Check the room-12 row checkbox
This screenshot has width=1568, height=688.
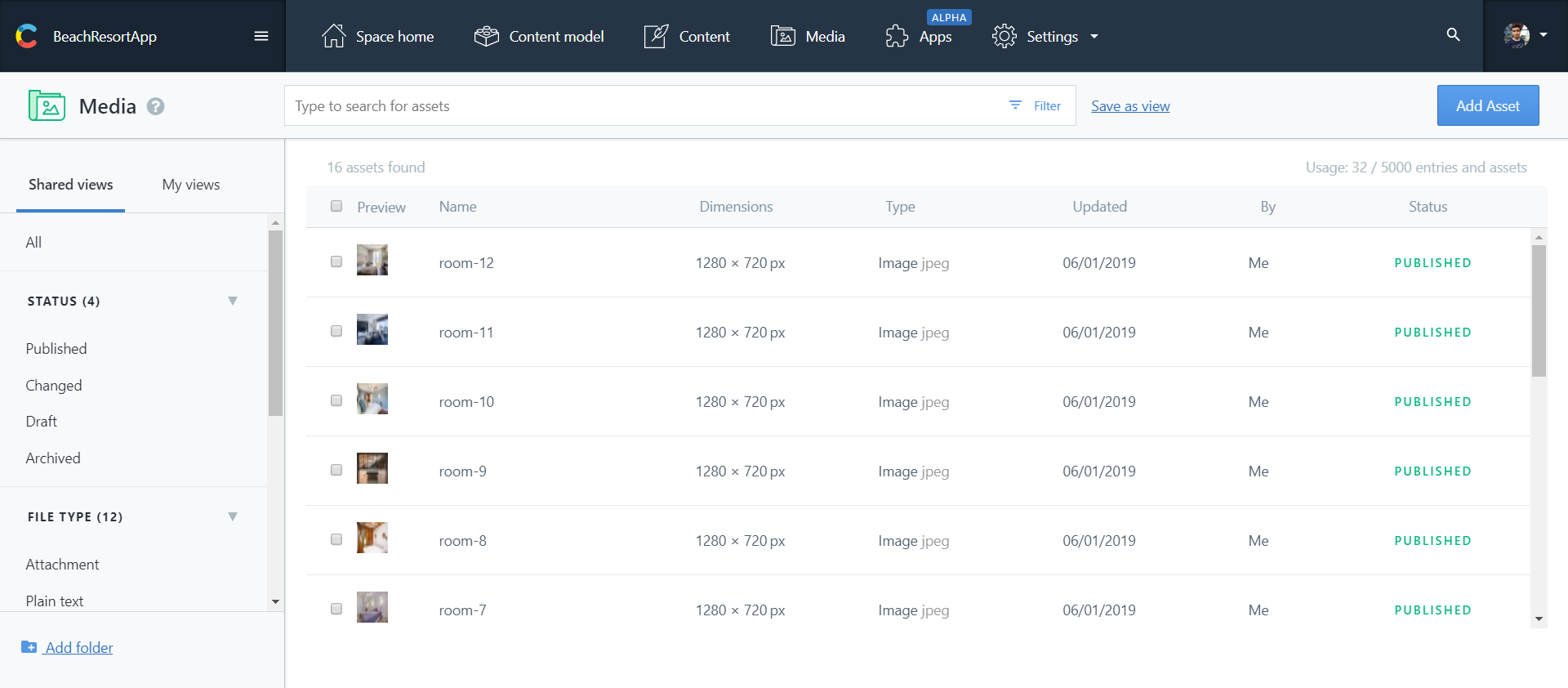pyautogui.click(x=336, y=261)
